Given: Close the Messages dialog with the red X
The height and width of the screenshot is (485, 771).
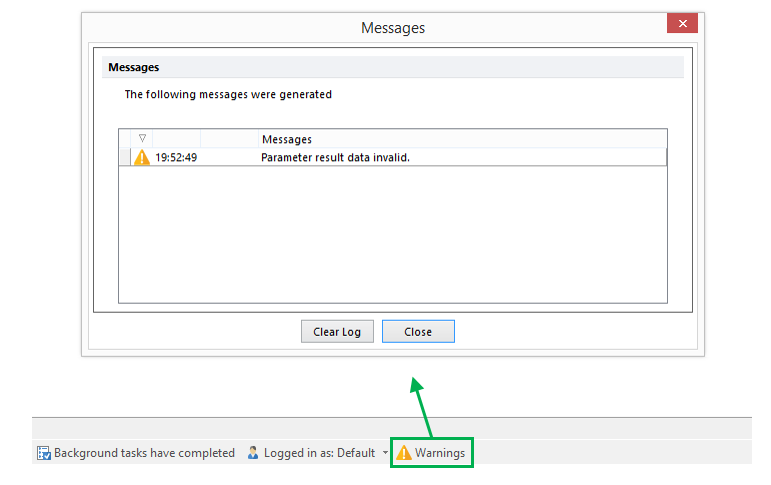Looking at the screenshot, I should tap(682, 25).
